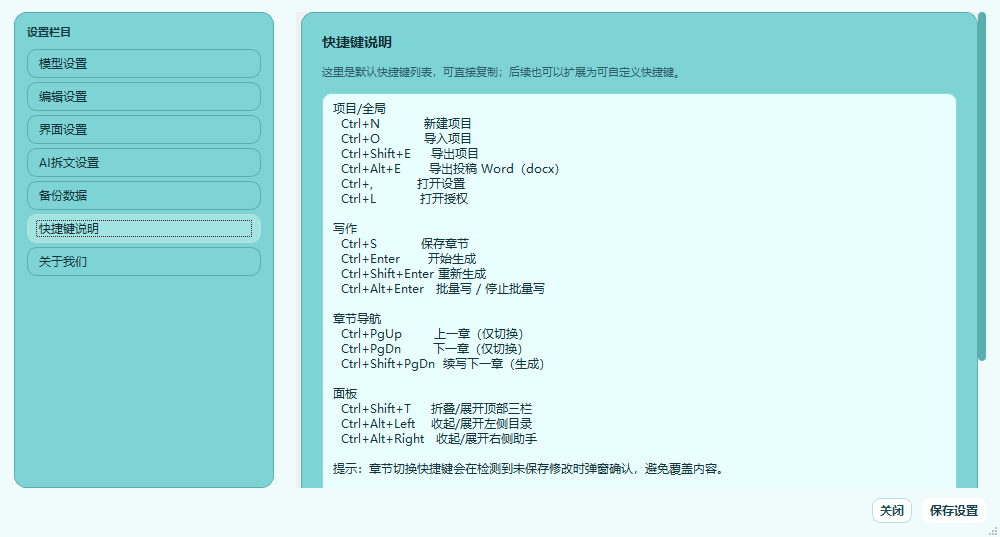Click the Ctrl+L 打开授权 line
This screenshot has height=537, width=1000.
coord(404,199)
